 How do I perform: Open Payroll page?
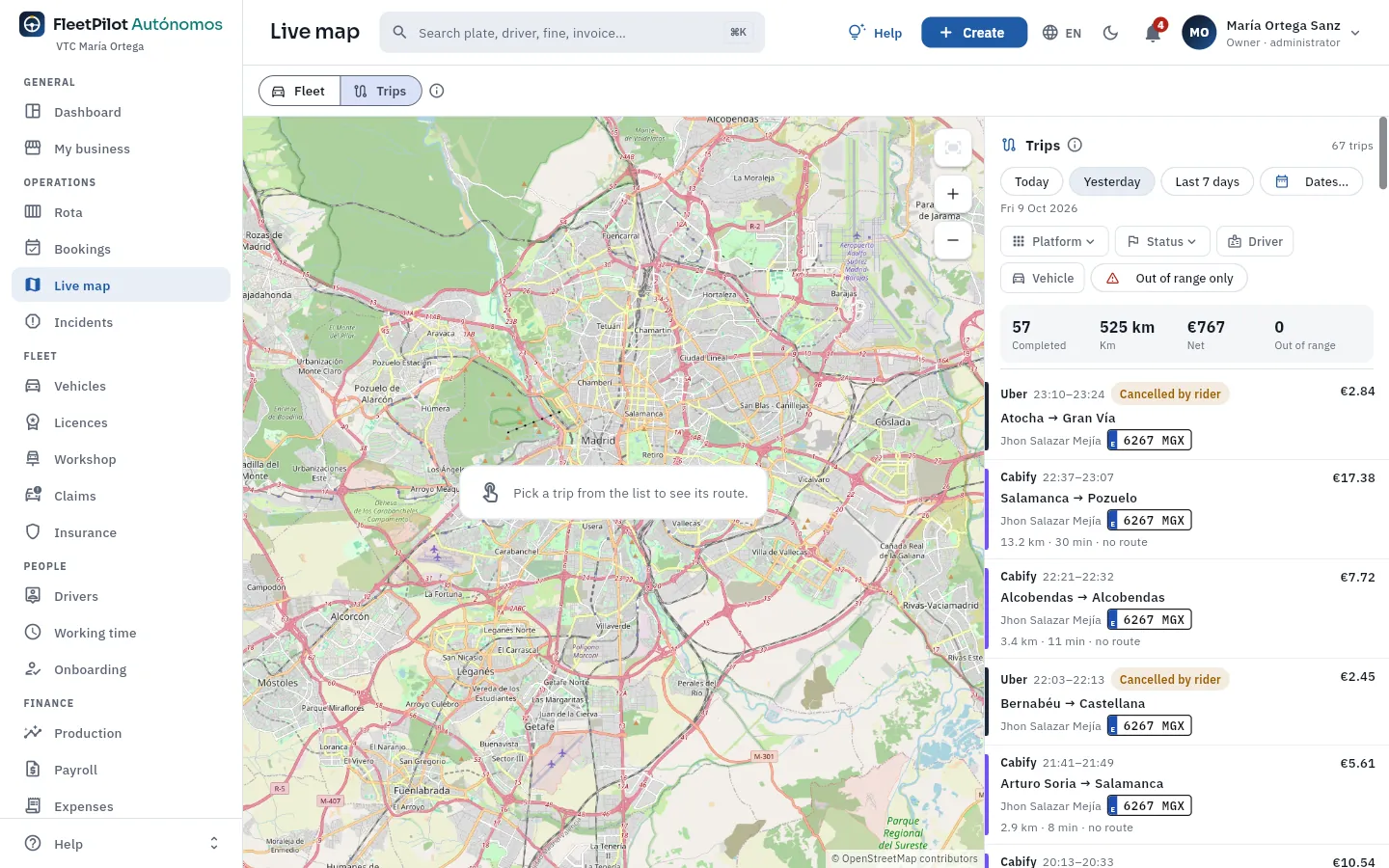tap(121, 770)
